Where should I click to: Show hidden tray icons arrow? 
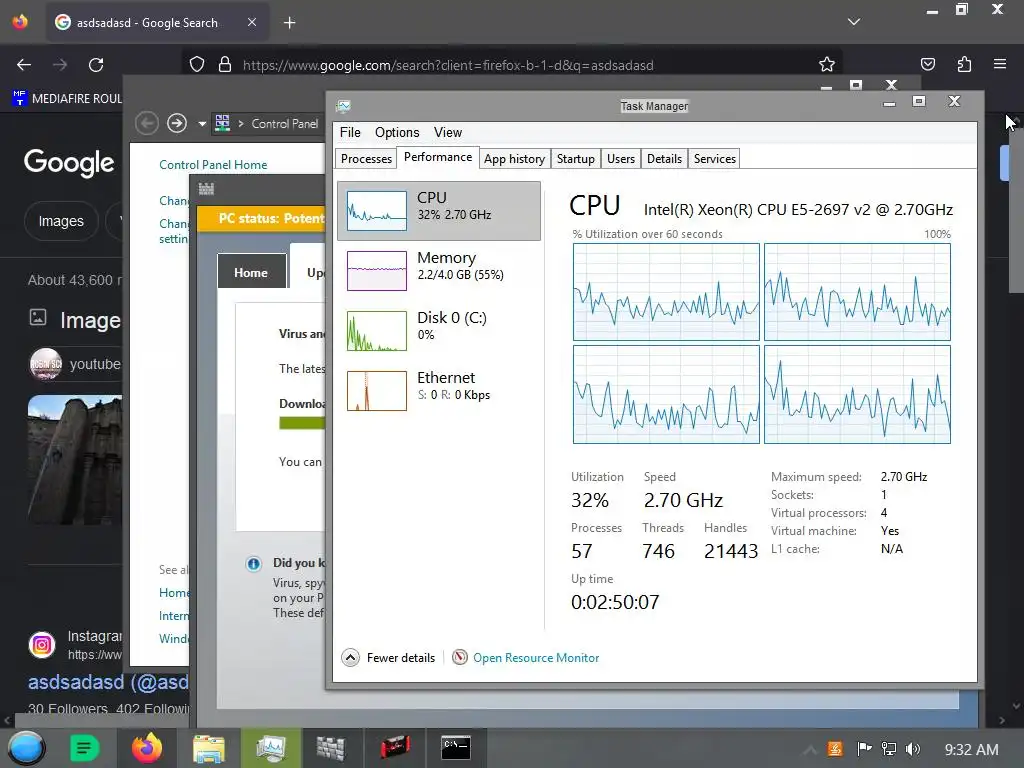[810, 750]
